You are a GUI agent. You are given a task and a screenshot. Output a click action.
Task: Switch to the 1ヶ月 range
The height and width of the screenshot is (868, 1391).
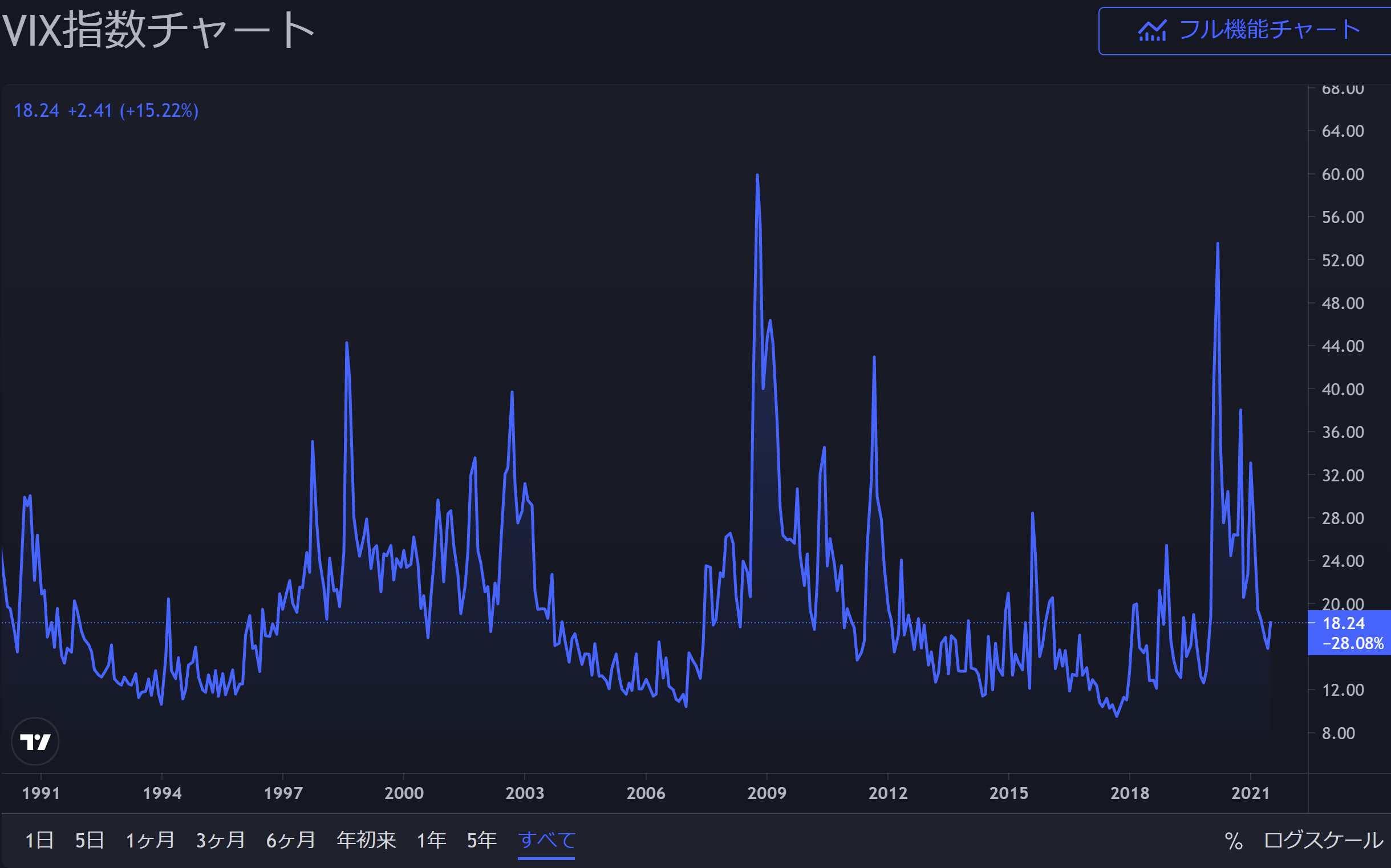(150, 841)
